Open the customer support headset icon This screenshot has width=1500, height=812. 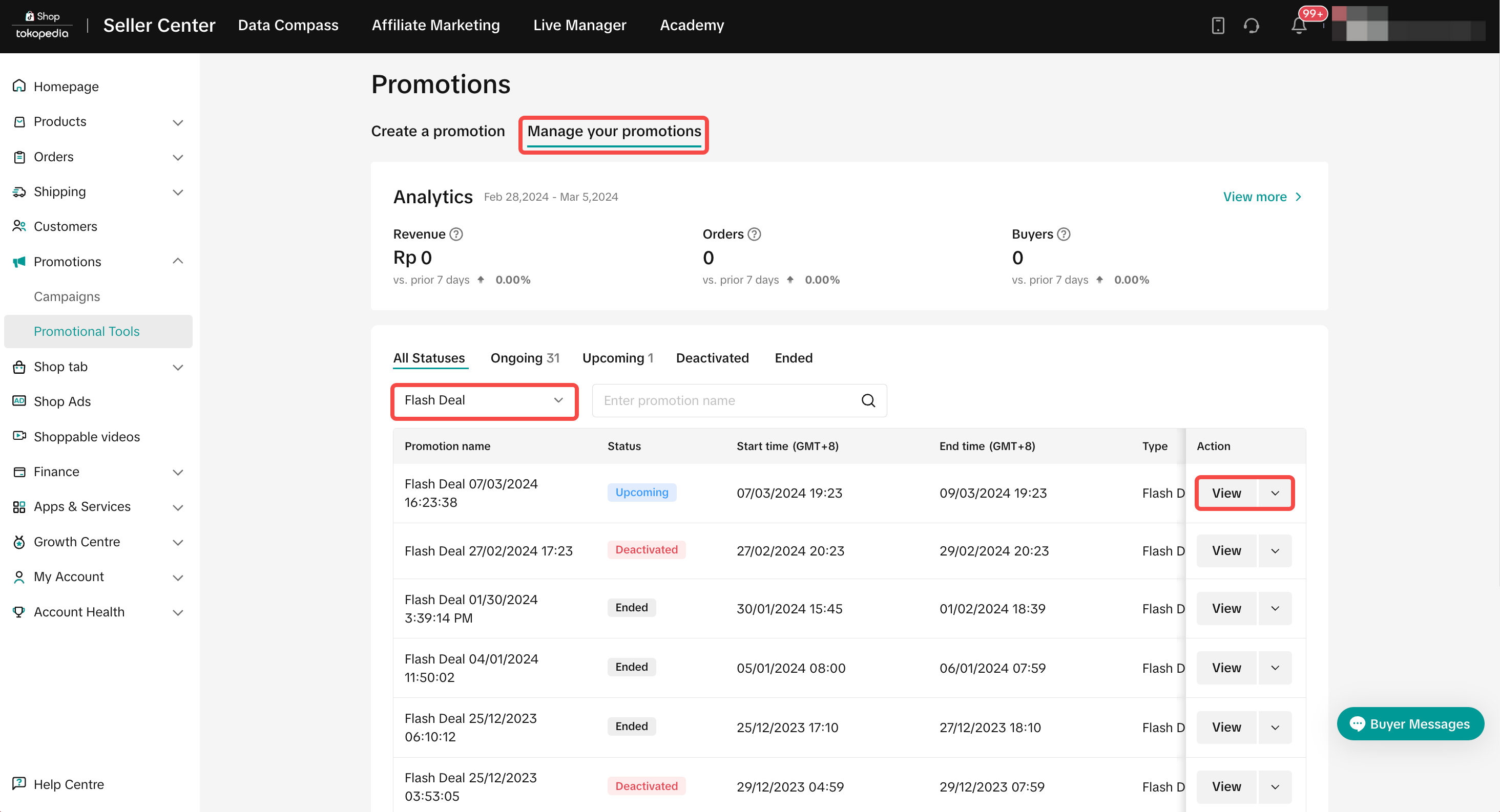click(x=1251, y=26)
